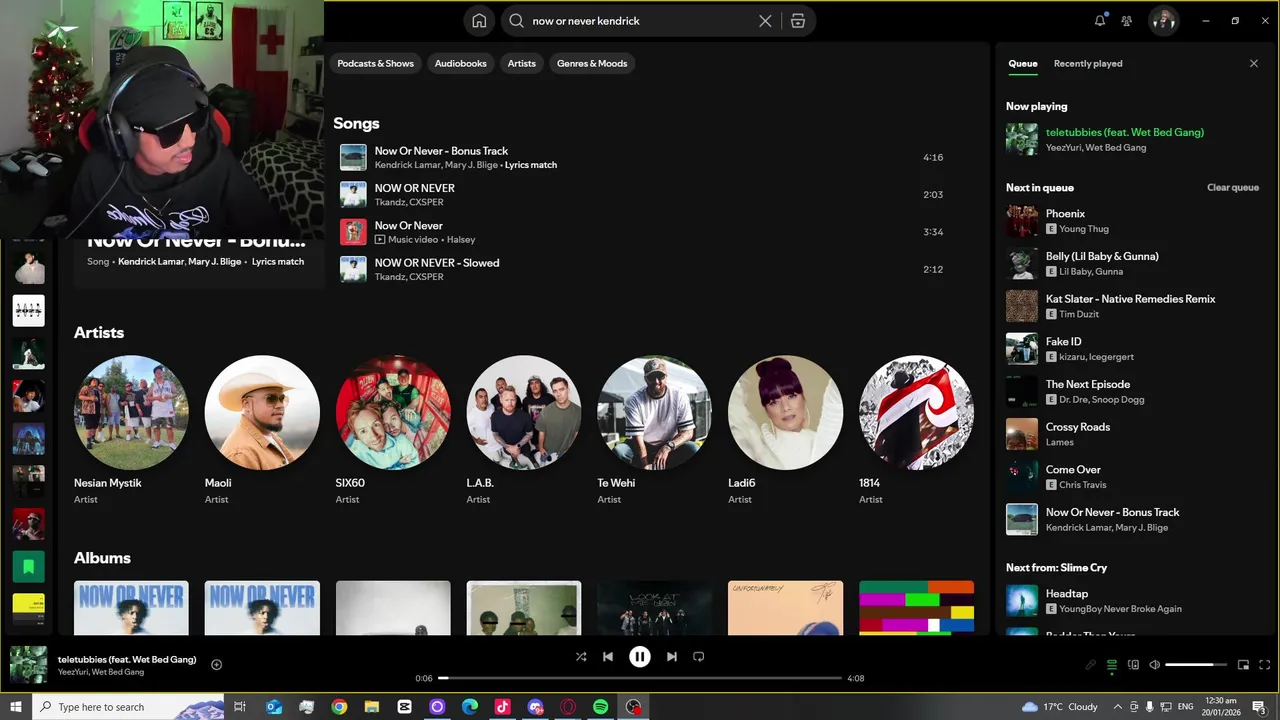This screenshot has width=1280, height=720.
Task: Show hidden system tray icons chevron
Action: (1118, 707)
